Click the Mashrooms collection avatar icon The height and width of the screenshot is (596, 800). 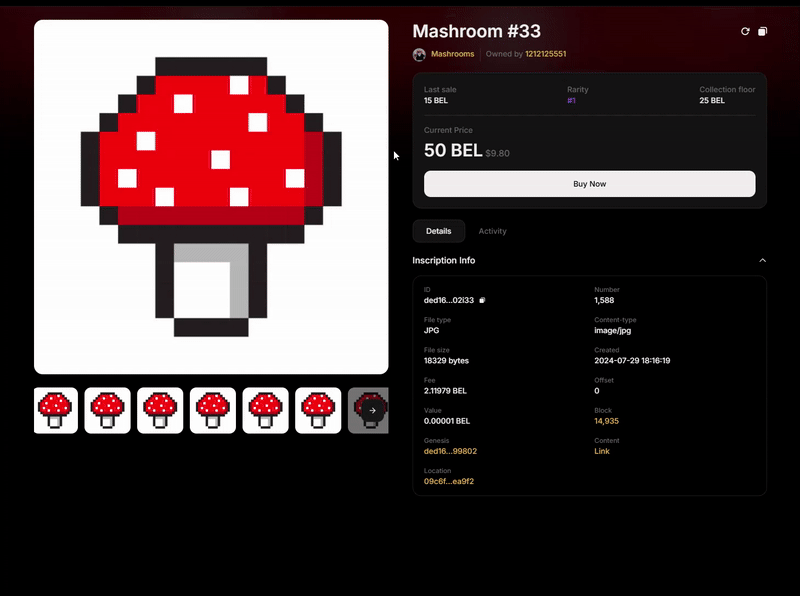(x=419, y=54)
